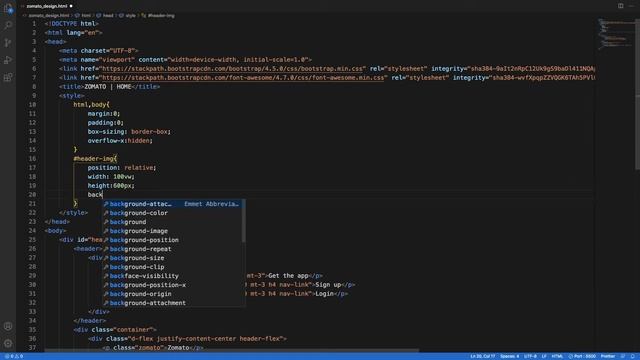Open the Search view in activity bar
This screenshot has height=360, width=640.
point(8,25)
